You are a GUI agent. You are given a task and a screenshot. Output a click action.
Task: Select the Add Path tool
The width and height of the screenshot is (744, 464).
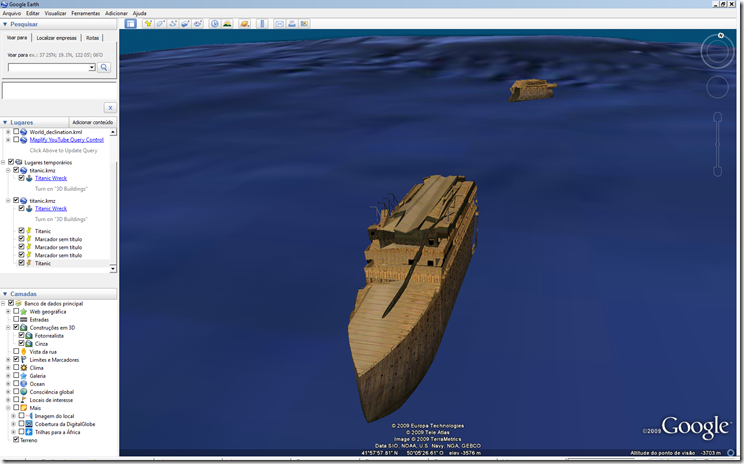point(173,24)
